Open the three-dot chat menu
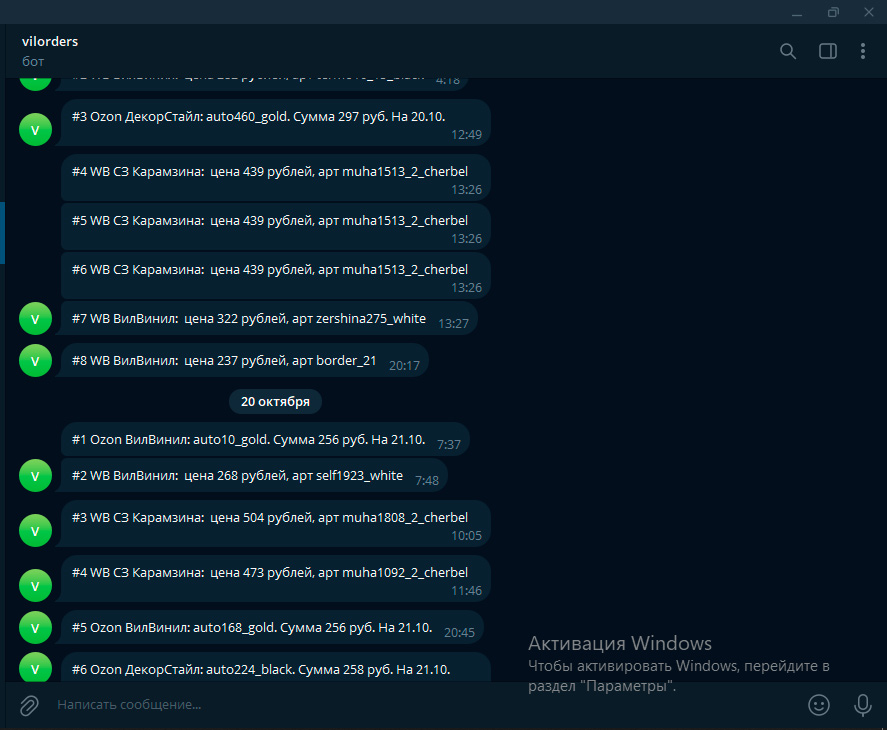 tap(863, 51)
